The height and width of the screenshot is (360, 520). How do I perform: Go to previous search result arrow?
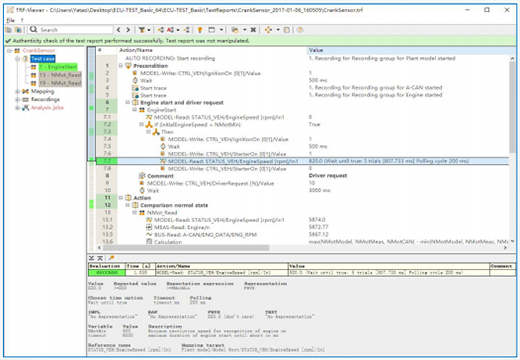tap(119, 30)
